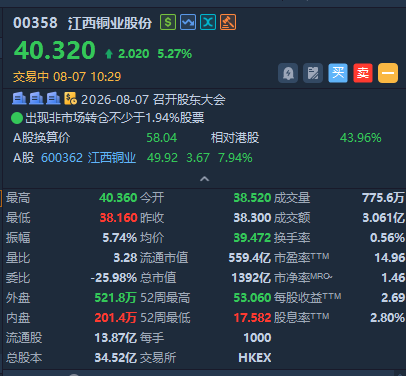
Task: Click the first building company event icon
Action: point(19,99)
